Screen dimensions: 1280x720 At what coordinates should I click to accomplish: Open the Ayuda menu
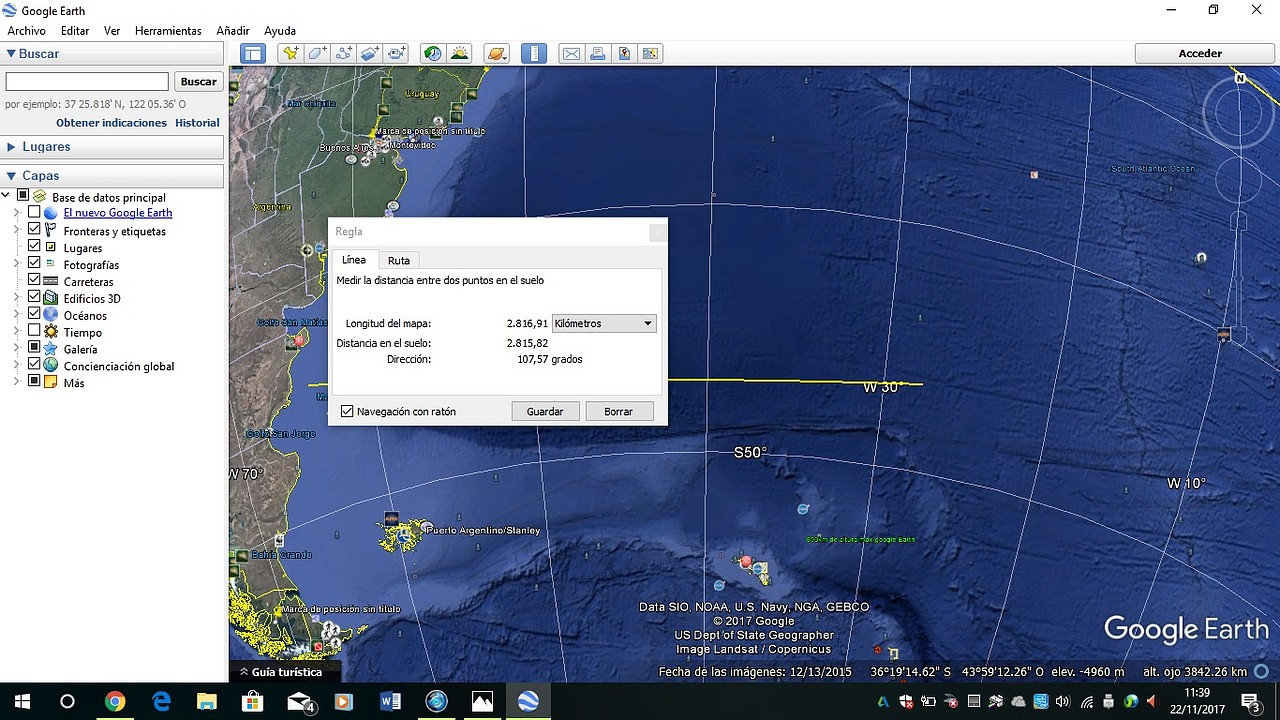(x=280, y=31)
